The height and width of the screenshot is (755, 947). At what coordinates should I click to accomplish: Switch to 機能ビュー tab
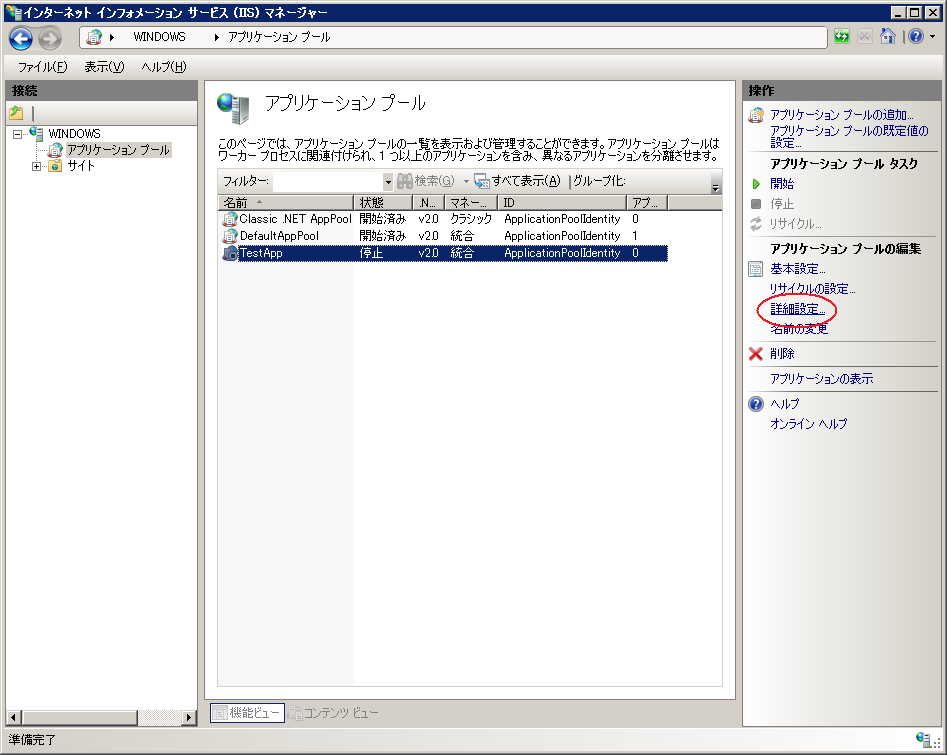[247, 713]
